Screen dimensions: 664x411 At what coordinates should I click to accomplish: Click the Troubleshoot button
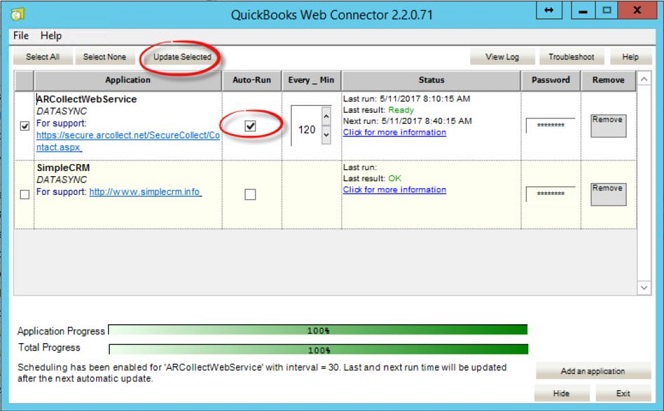pyautogui.click(x=571, y=57)
